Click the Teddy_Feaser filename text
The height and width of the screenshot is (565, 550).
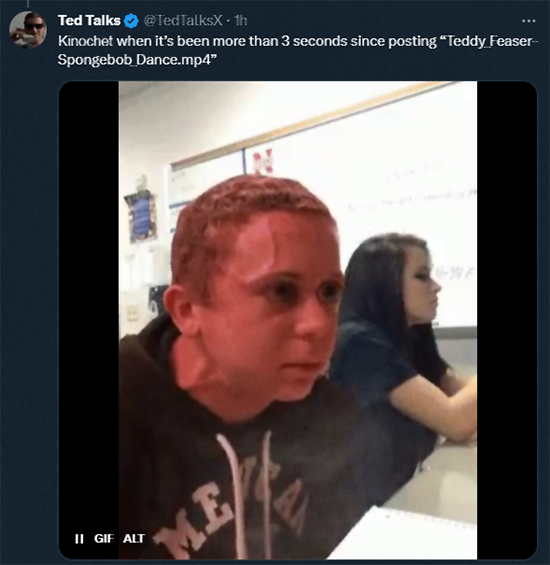pos(489,41)
